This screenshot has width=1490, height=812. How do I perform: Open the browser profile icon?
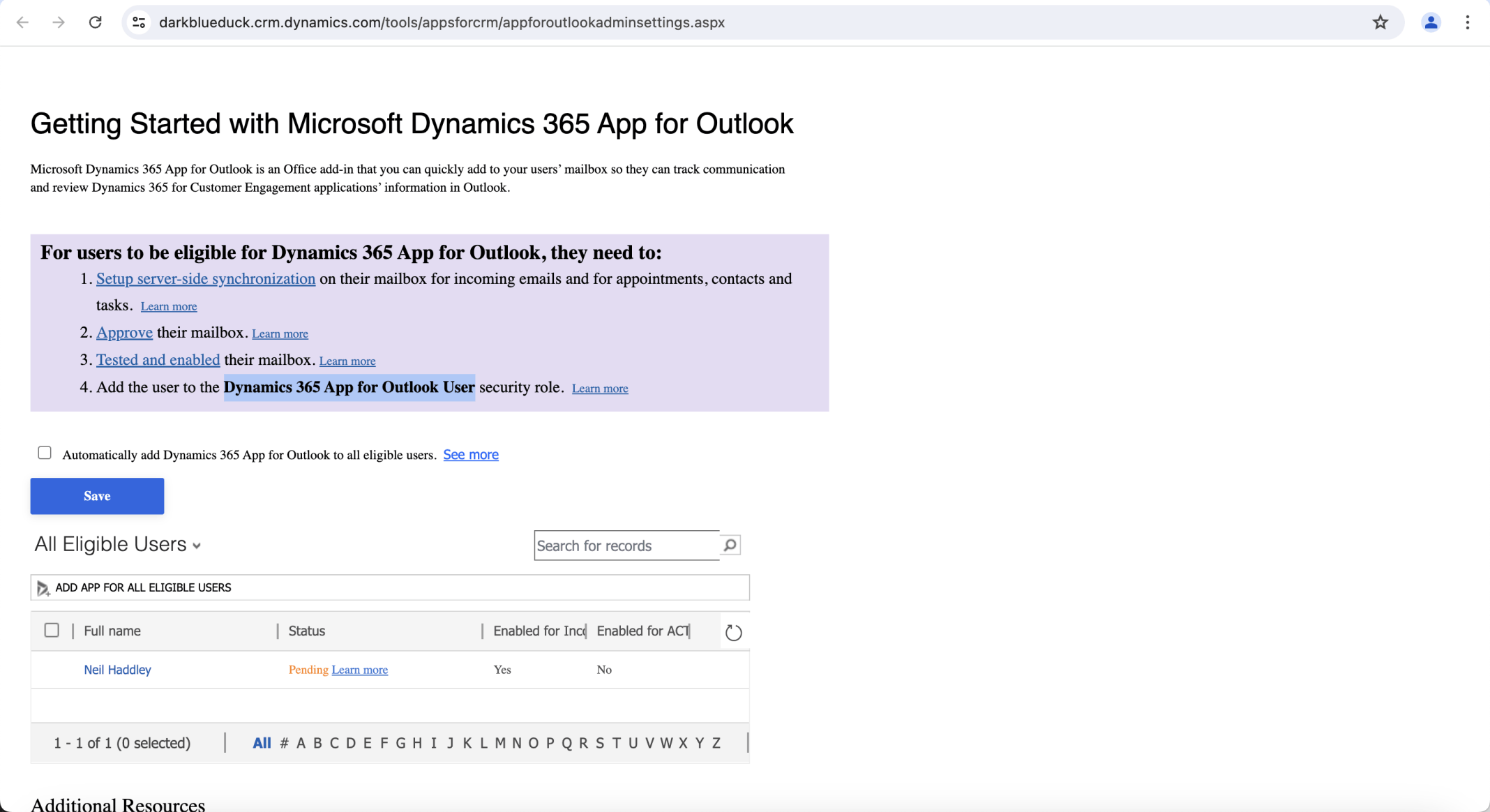[x=1430, y=22]
